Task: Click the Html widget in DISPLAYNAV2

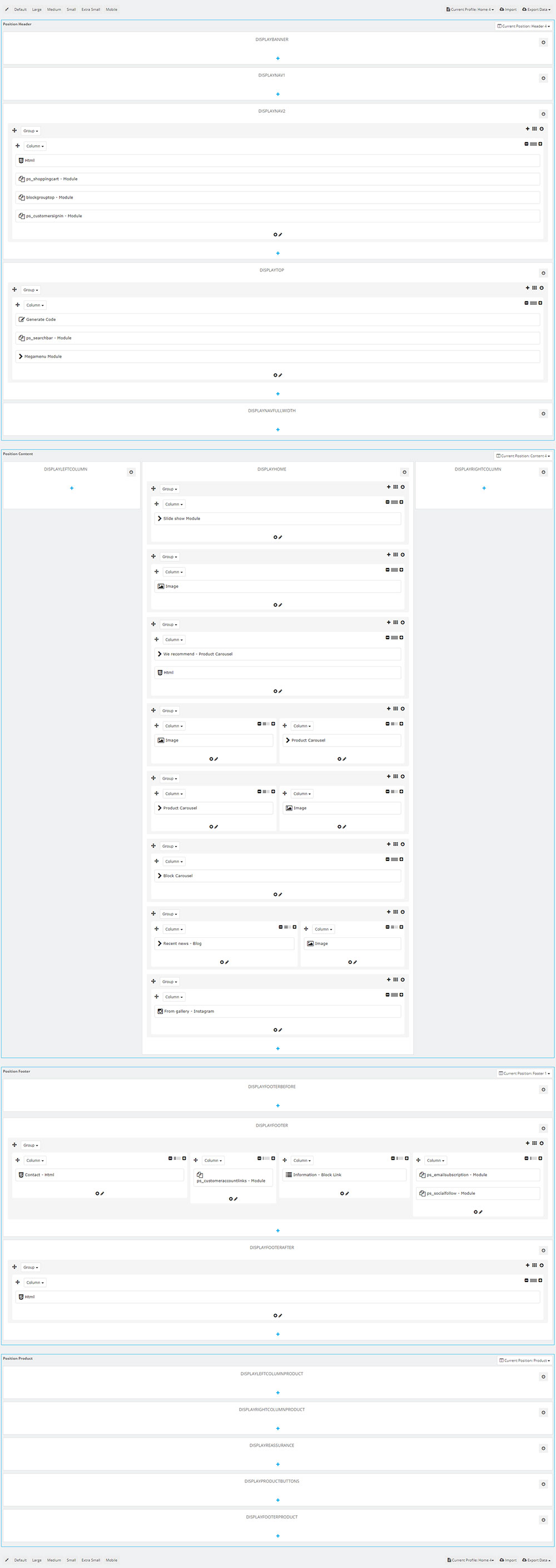Action: [277, 161]
